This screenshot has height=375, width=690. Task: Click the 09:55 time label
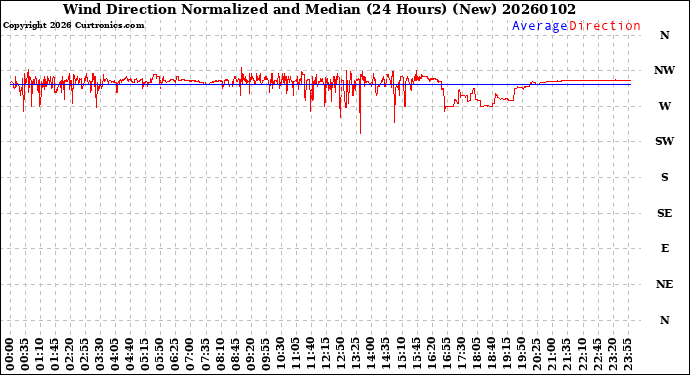click(x=265, y=354)
